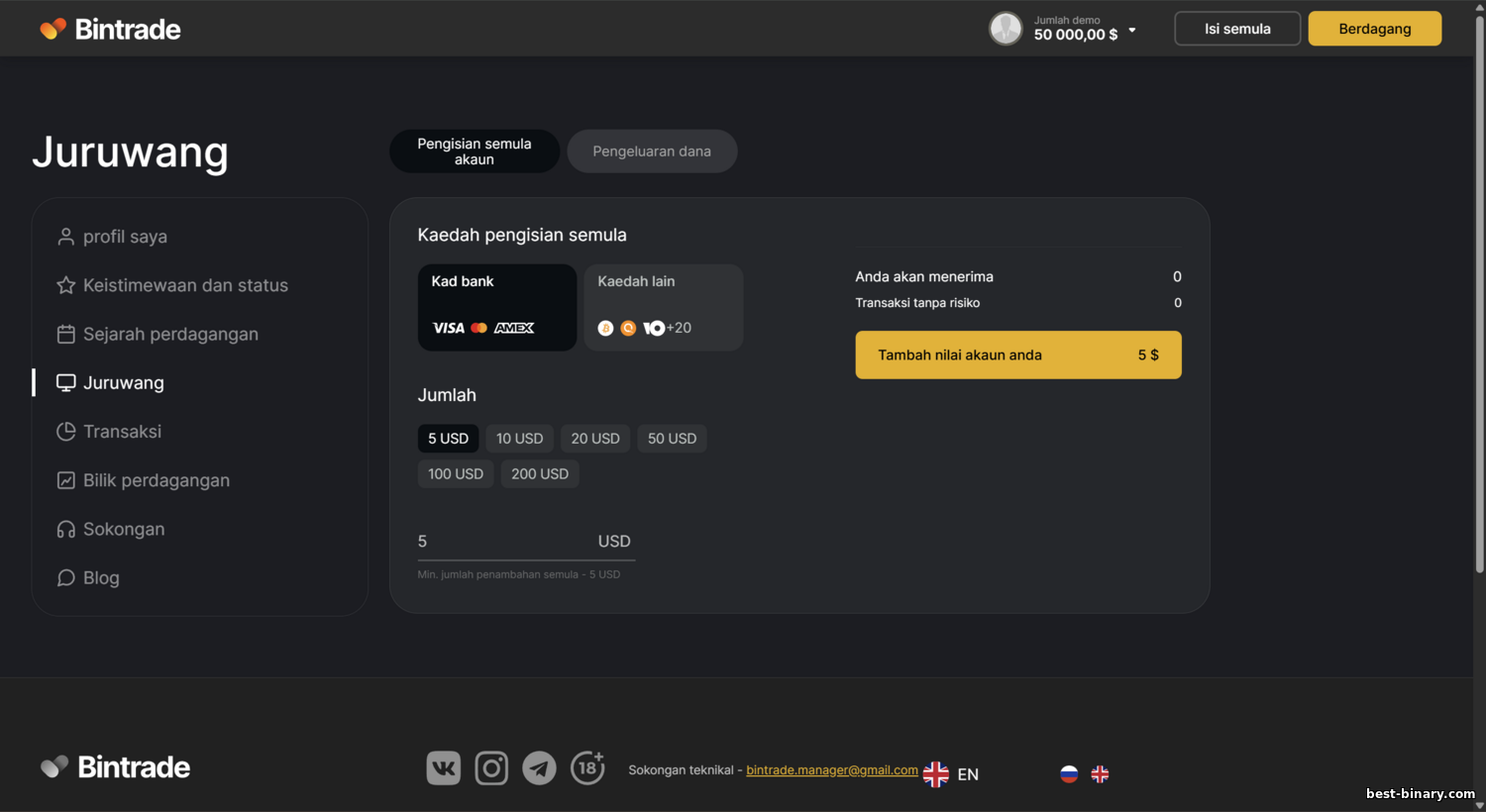Switch to the Pengeluaran dana tab

pyautogui.click(x=652, y=152)
